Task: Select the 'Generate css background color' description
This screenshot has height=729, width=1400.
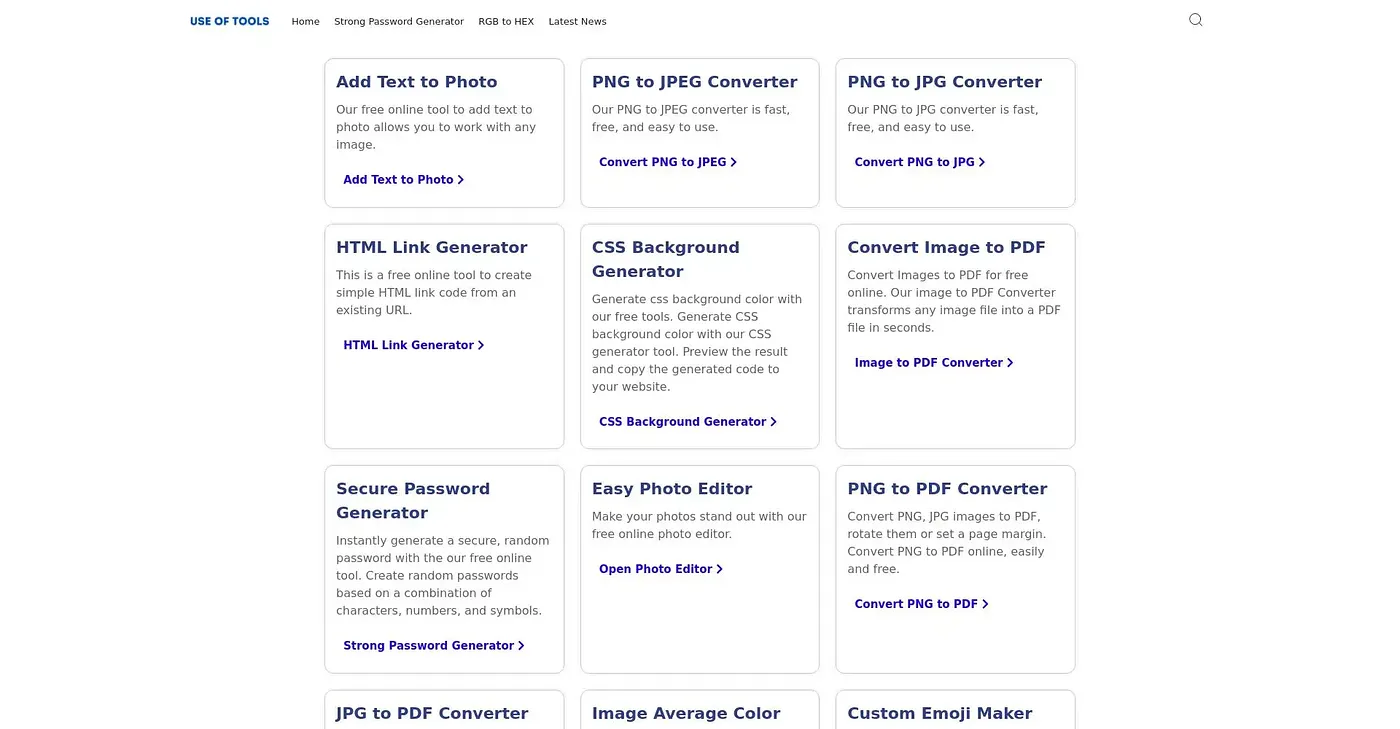Action: coord(697,343)
